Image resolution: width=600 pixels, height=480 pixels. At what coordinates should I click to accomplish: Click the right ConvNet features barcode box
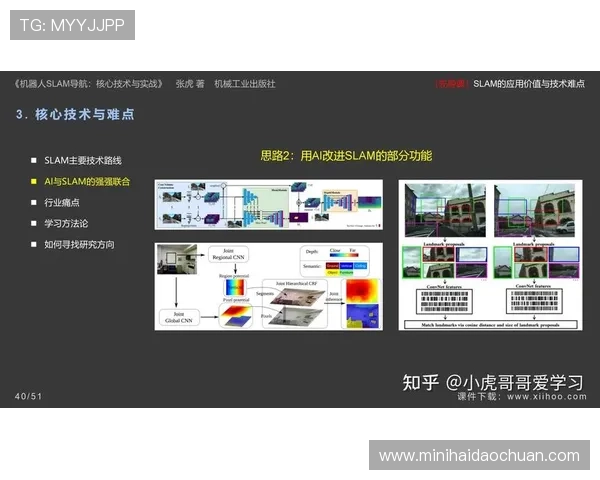(534, 301)
